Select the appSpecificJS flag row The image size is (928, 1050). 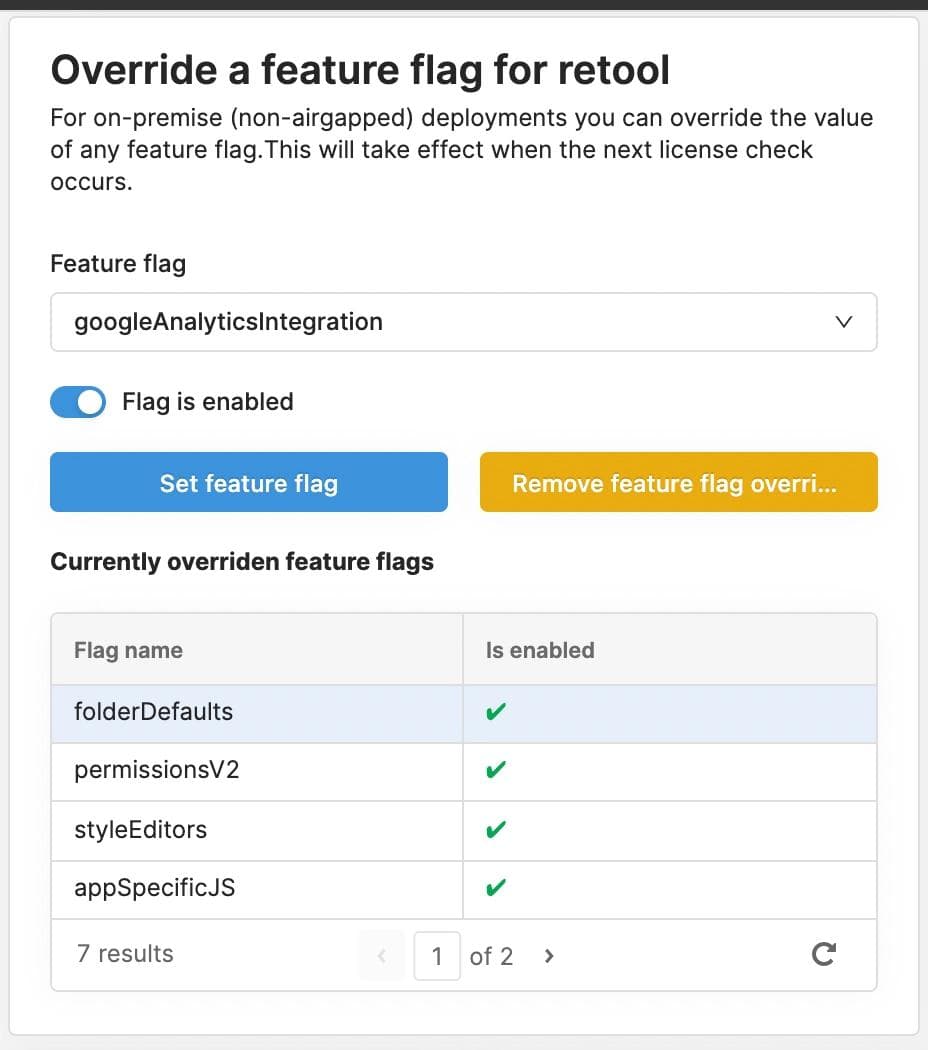[155, 888]
